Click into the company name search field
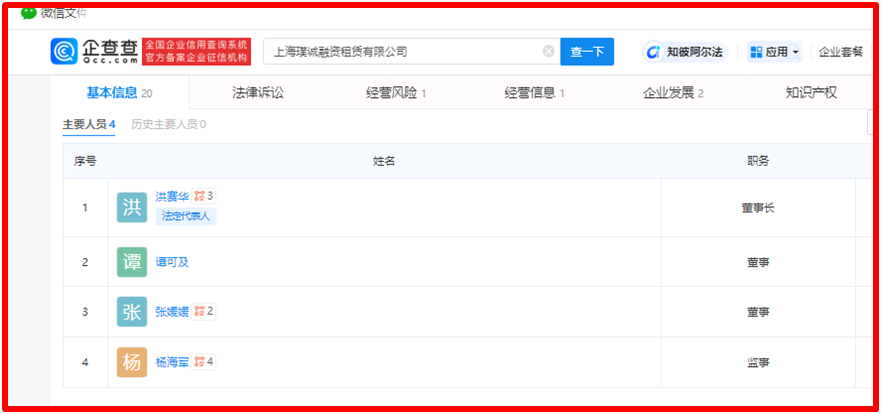This screenshot has width=881, height=414. click(400, 51)
